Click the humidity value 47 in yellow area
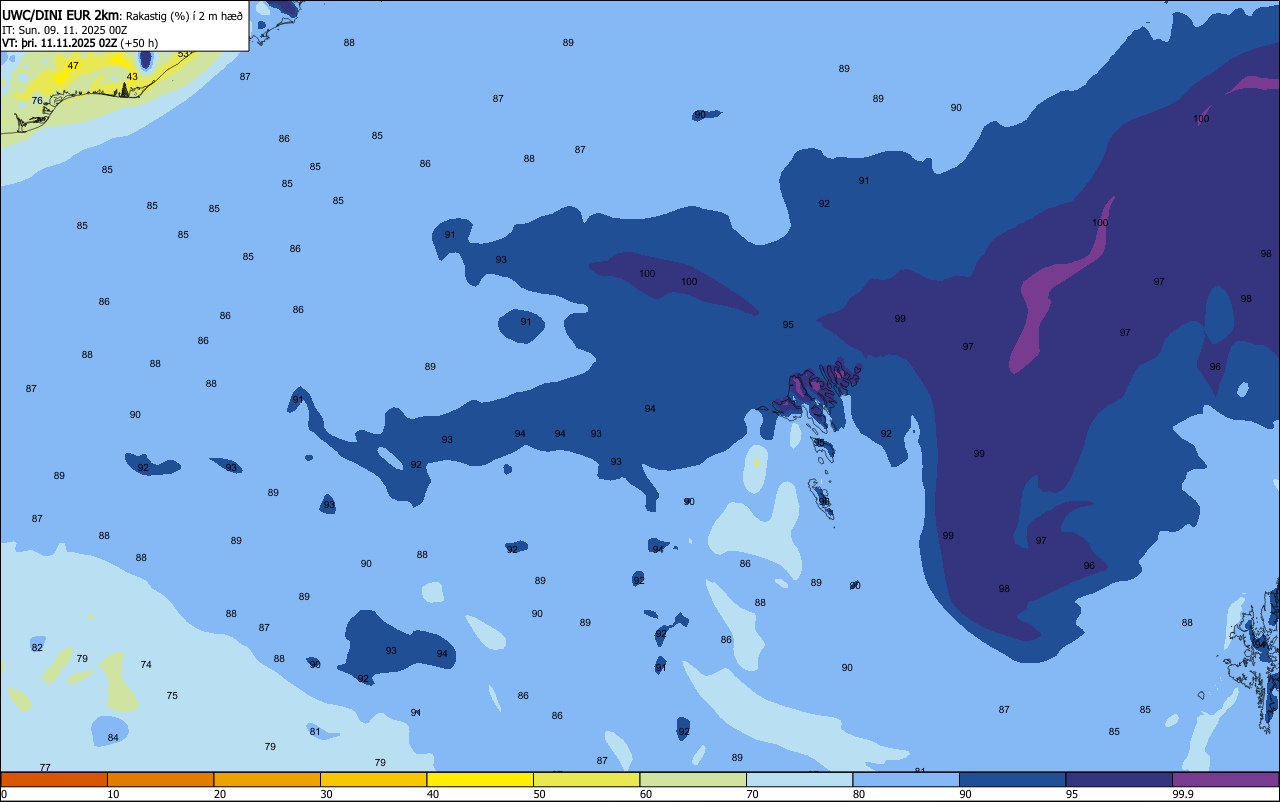The width and height of the screenshot is (1280, 802). click(x=73, y=66)
